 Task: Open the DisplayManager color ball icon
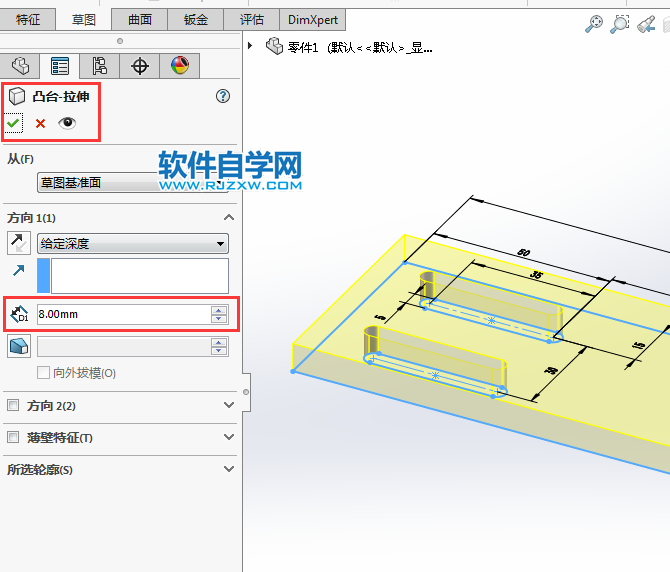[x=180, y=66]
